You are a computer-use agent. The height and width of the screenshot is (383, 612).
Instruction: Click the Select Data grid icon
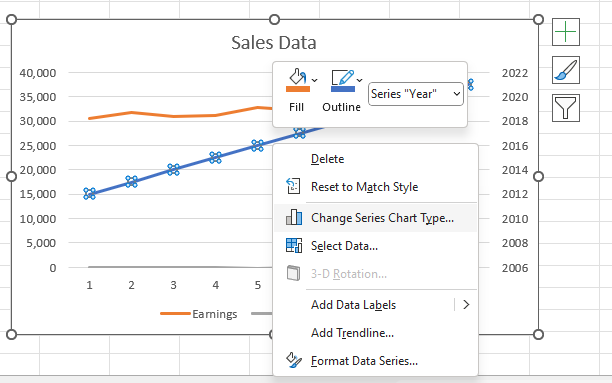tap(294, 246)
